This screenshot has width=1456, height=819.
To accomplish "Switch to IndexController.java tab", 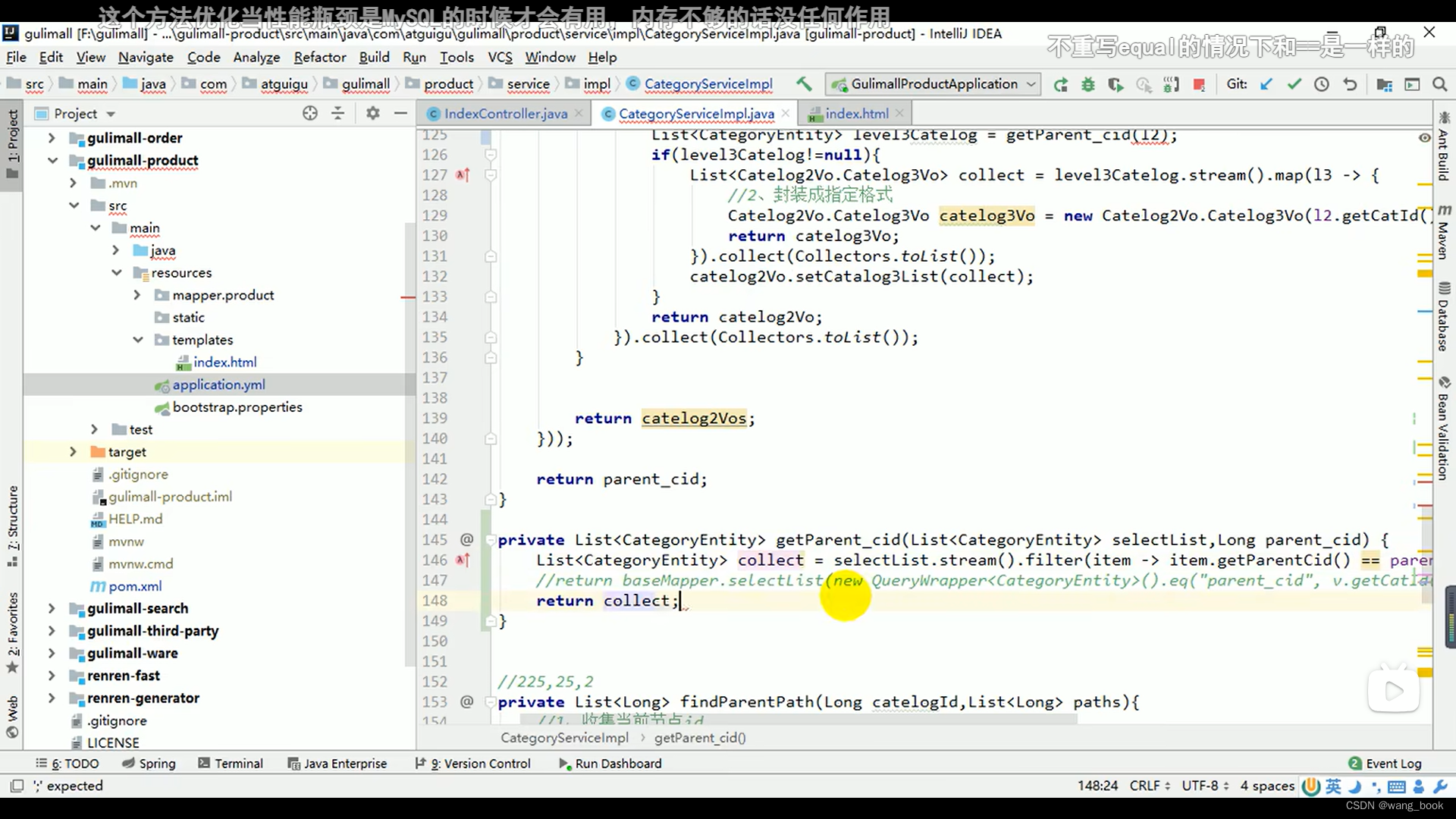I will [x=505, y=113].
